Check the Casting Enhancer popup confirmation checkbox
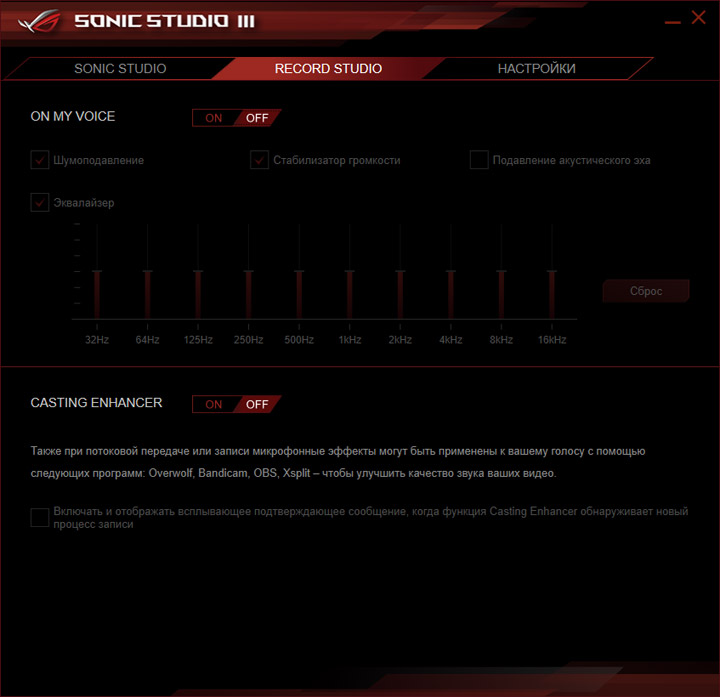 (40, 517)
